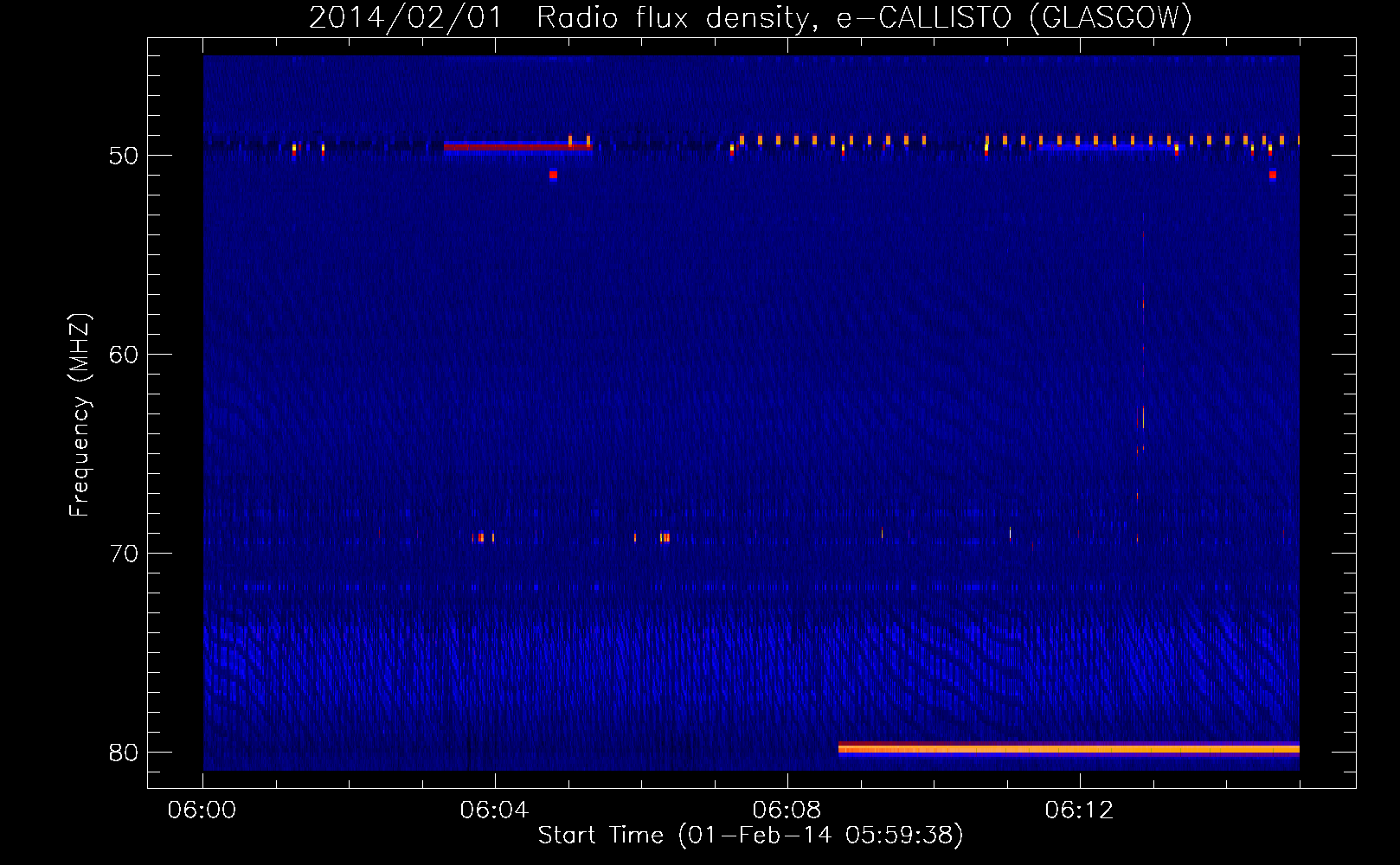Click the '60' frequency tick label
Viewport: 1400px width, 865px height.
pyautogui.click(x=124, y=355)
